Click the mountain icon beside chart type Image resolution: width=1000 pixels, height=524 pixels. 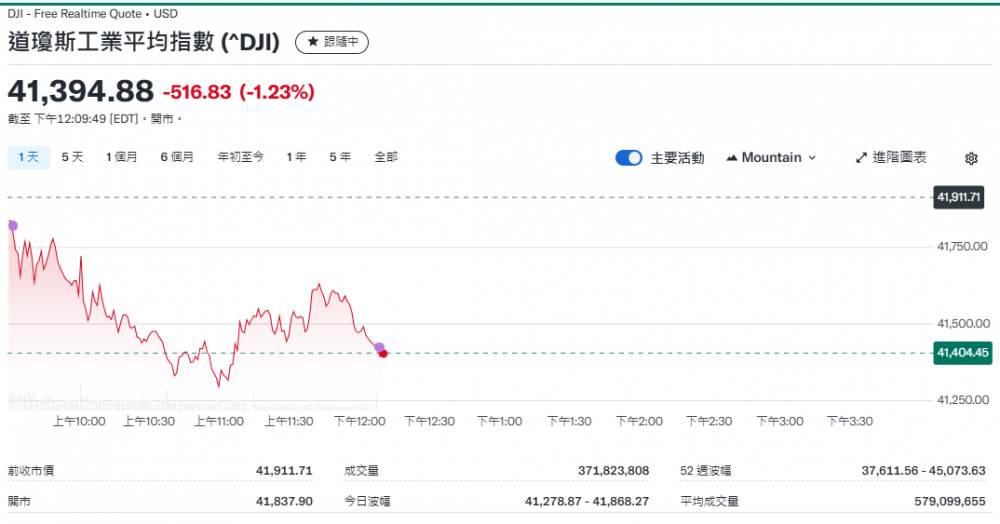pos(732,158)
